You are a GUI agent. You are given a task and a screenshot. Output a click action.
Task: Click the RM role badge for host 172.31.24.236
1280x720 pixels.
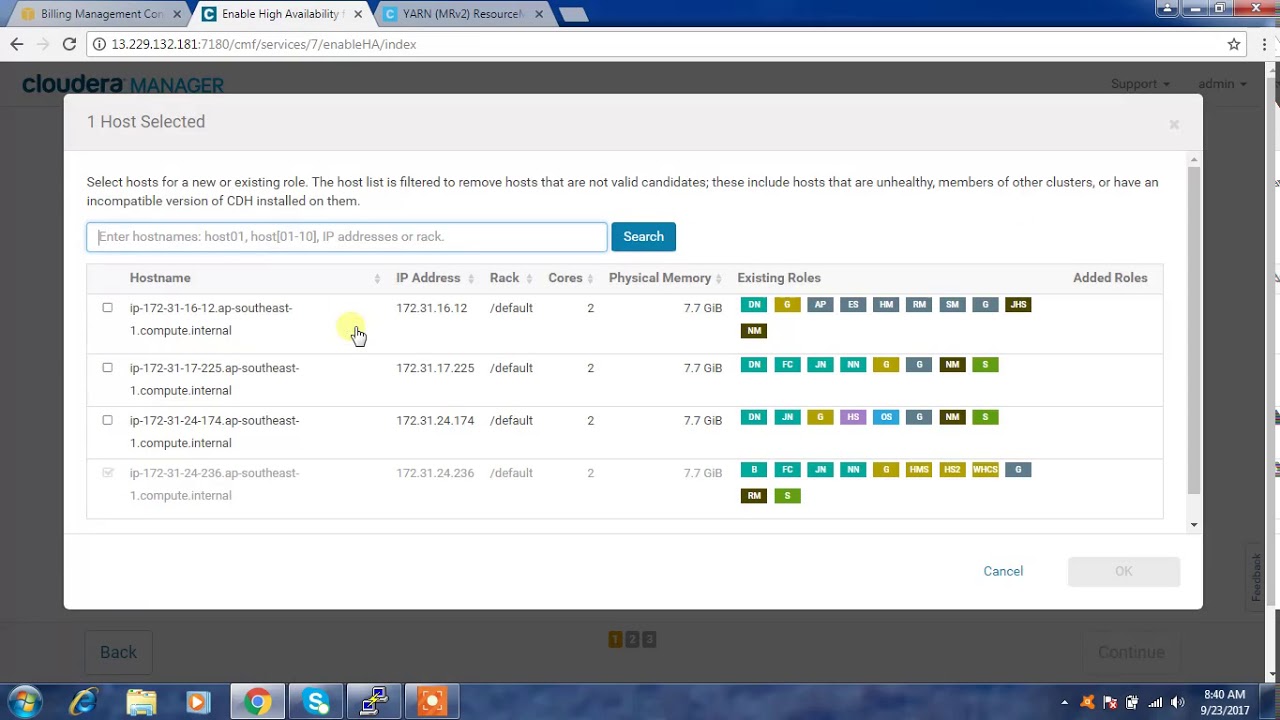[x=754, y=496]
